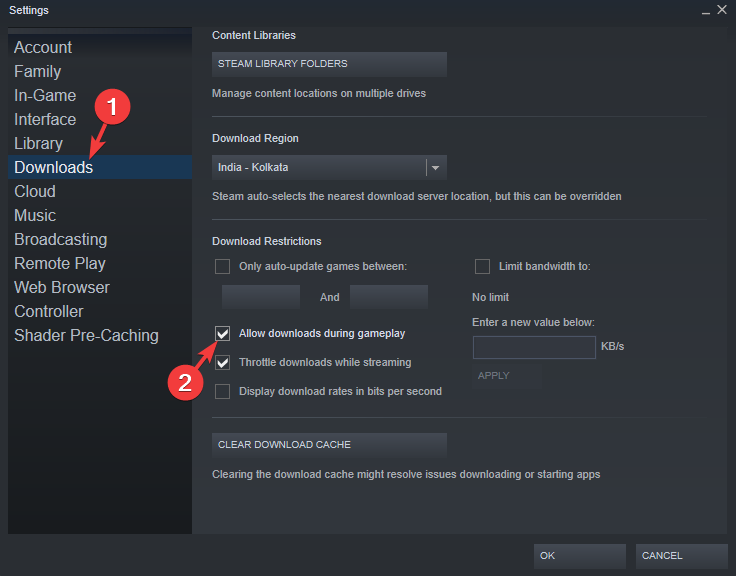This screenshot has height=576, width=736.
Task: Select the auto-update start time field
Action: pos(261,297)
